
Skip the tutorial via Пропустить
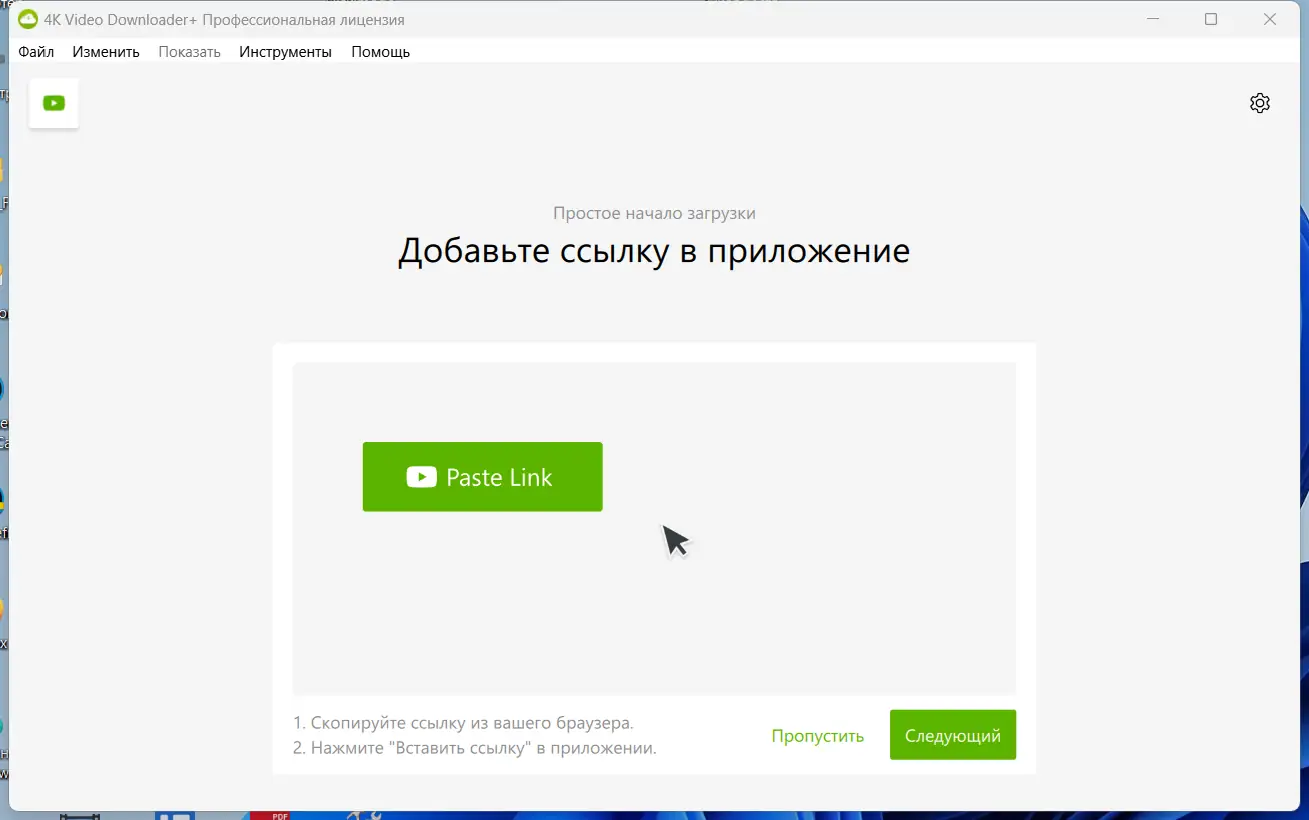coord(817,735)
